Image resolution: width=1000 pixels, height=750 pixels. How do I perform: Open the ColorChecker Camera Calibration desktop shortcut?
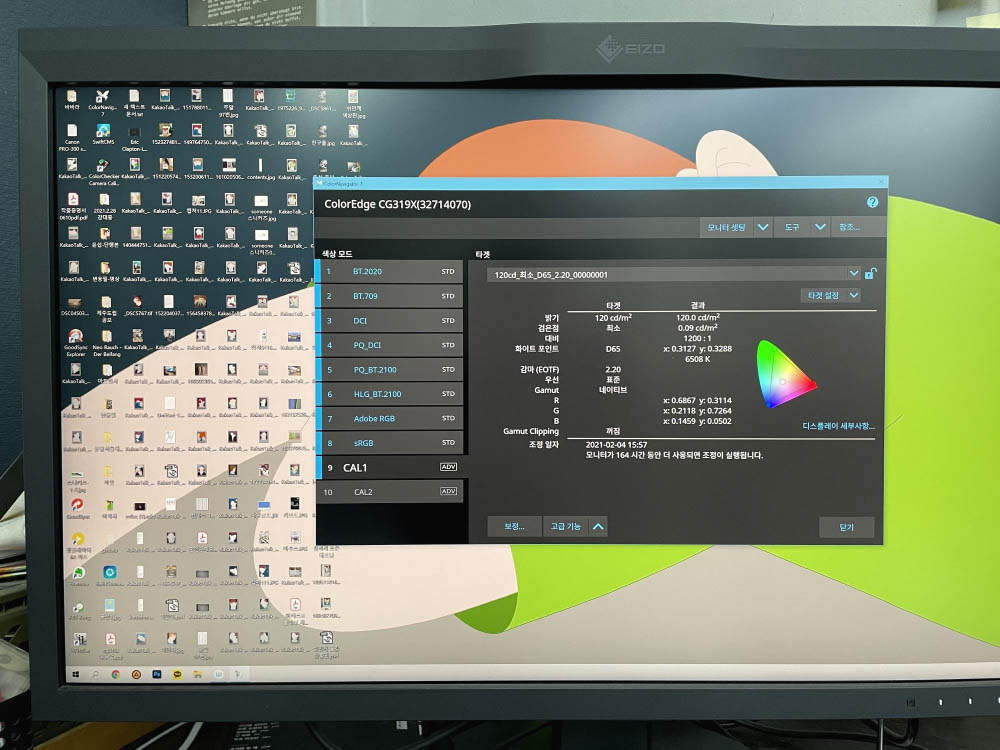pyautogui.click(x=103, y=172)
